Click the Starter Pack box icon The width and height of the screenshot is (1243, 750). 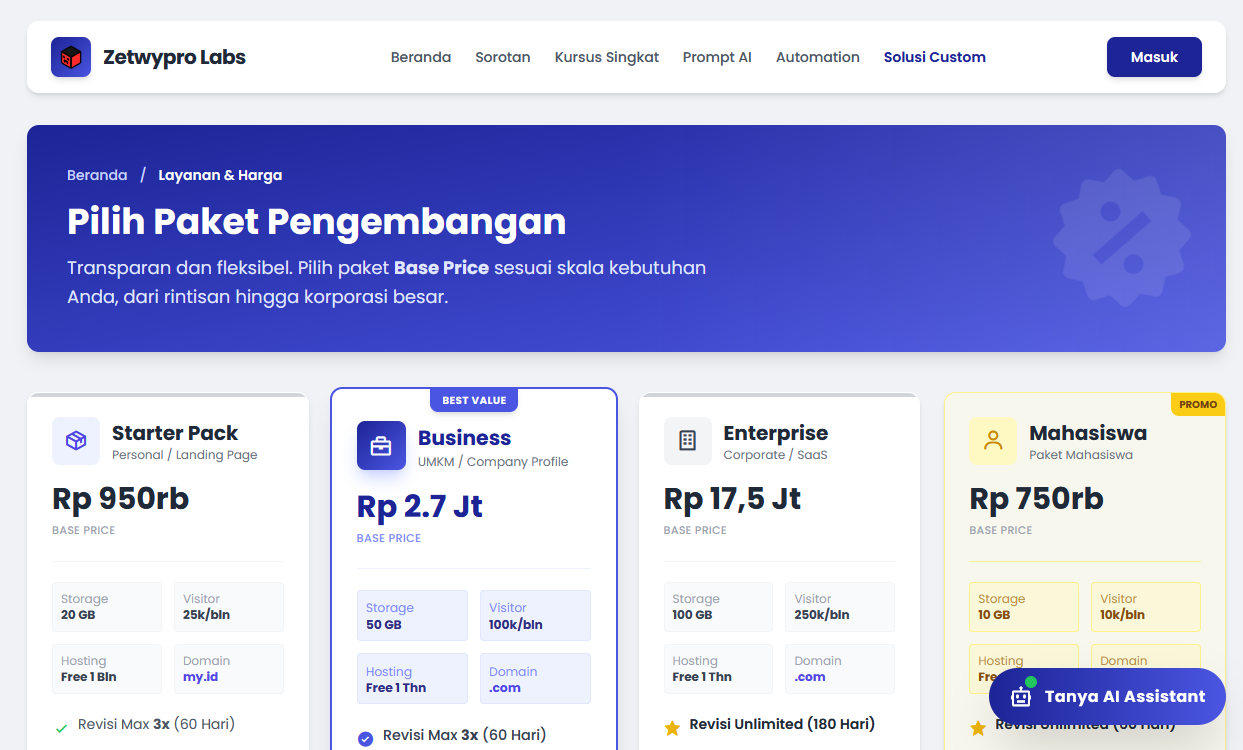76,441
